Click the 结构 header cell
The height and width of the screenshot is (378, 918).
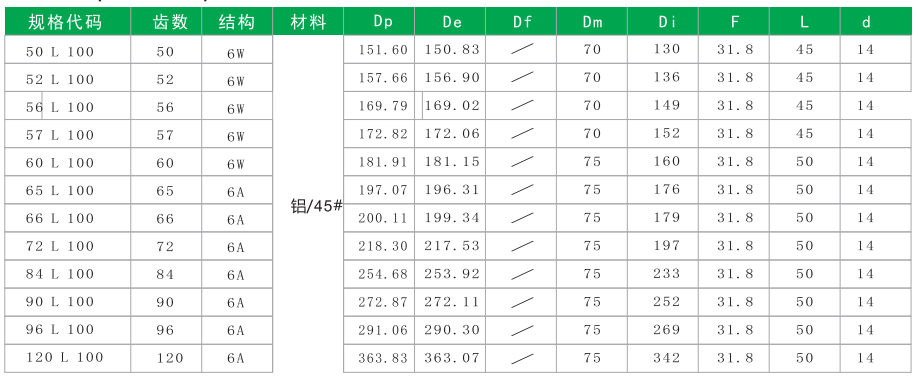click(237, 22)
